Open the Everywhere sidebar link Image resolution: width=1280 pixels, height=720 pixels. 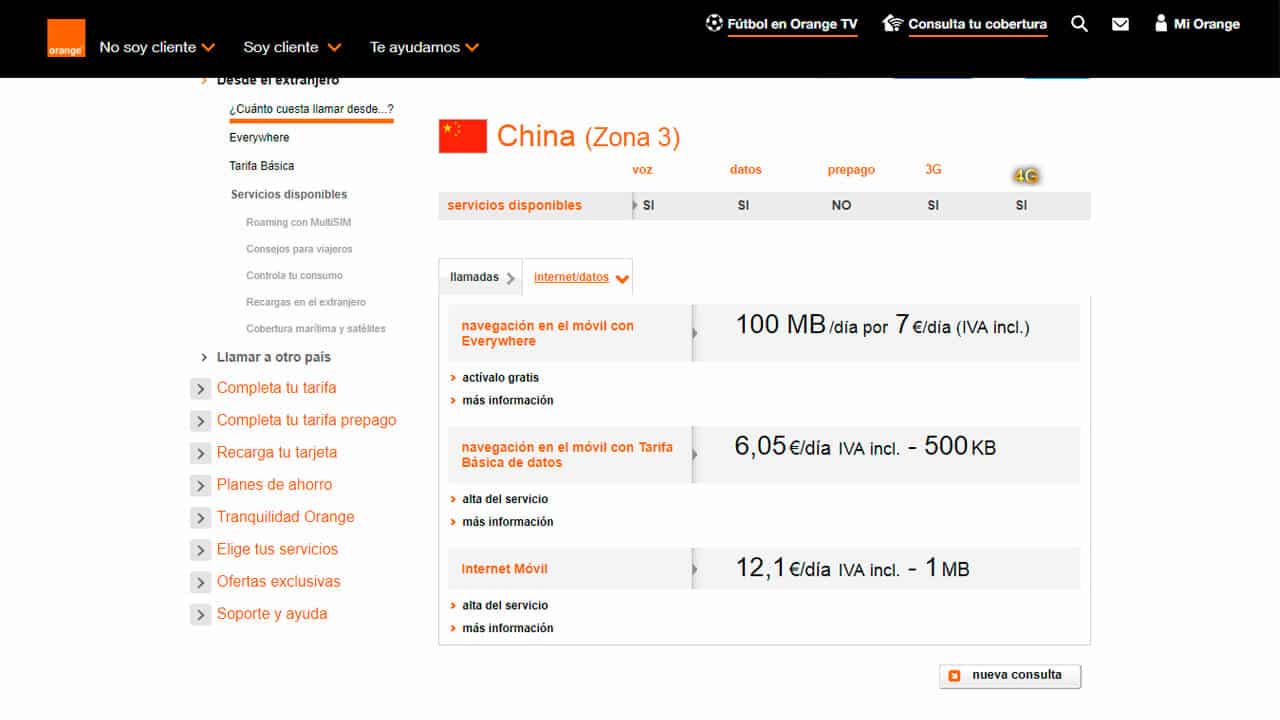(x=259, y=137)
